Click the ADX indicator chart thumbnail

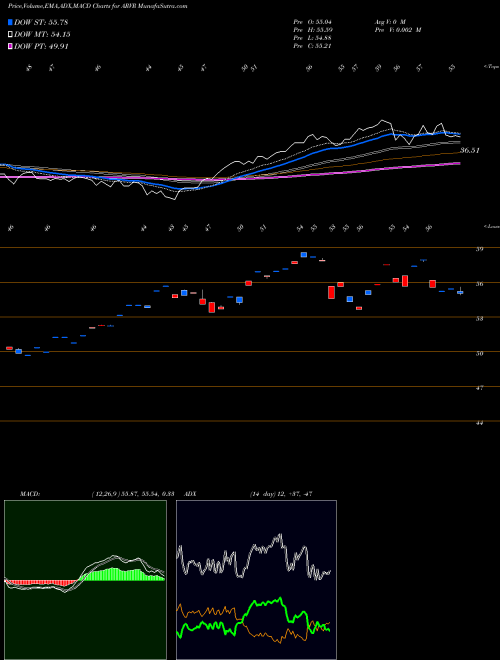point(256,580)
